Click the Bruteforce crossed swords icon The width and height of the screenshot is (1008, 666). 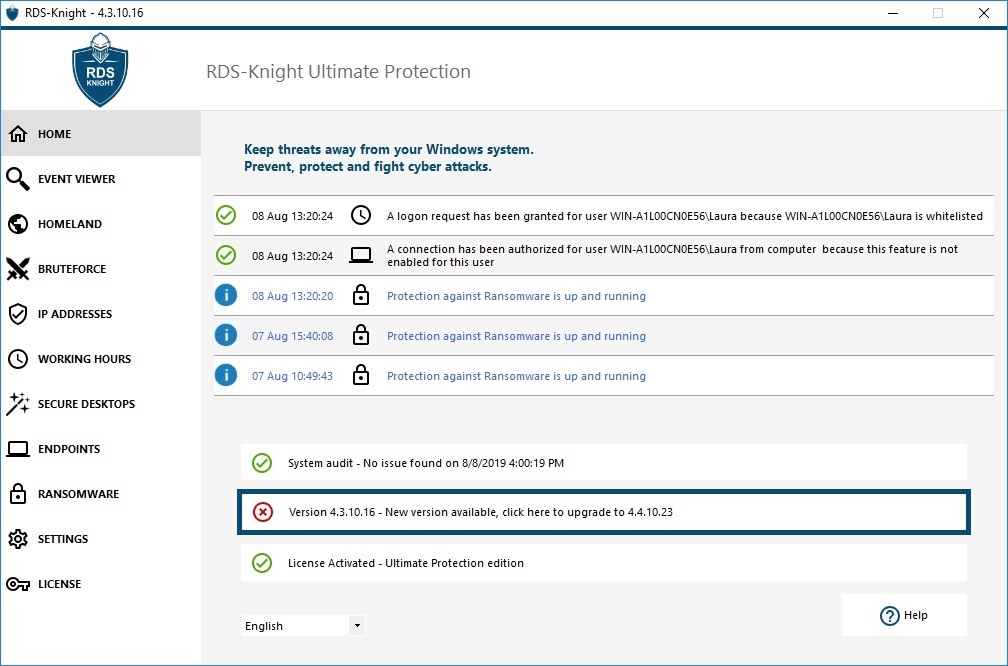coord(18,269)
